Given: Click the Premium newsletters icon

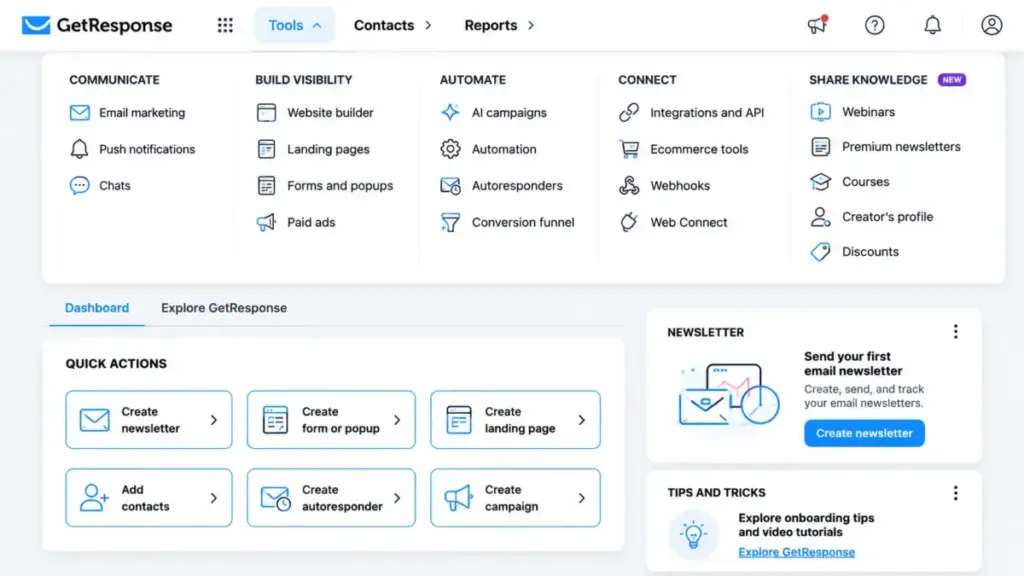Looking at the screenshot, I should point(820,146).
